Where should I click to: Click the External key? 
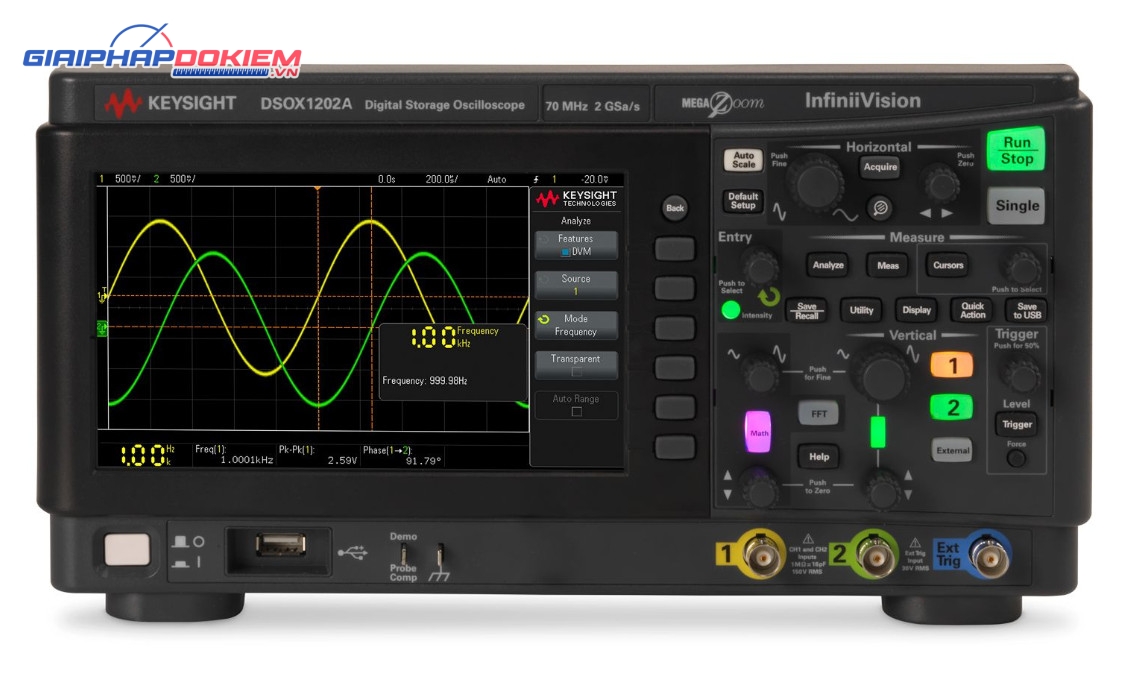pyautogui.click(x=952, y=450)
